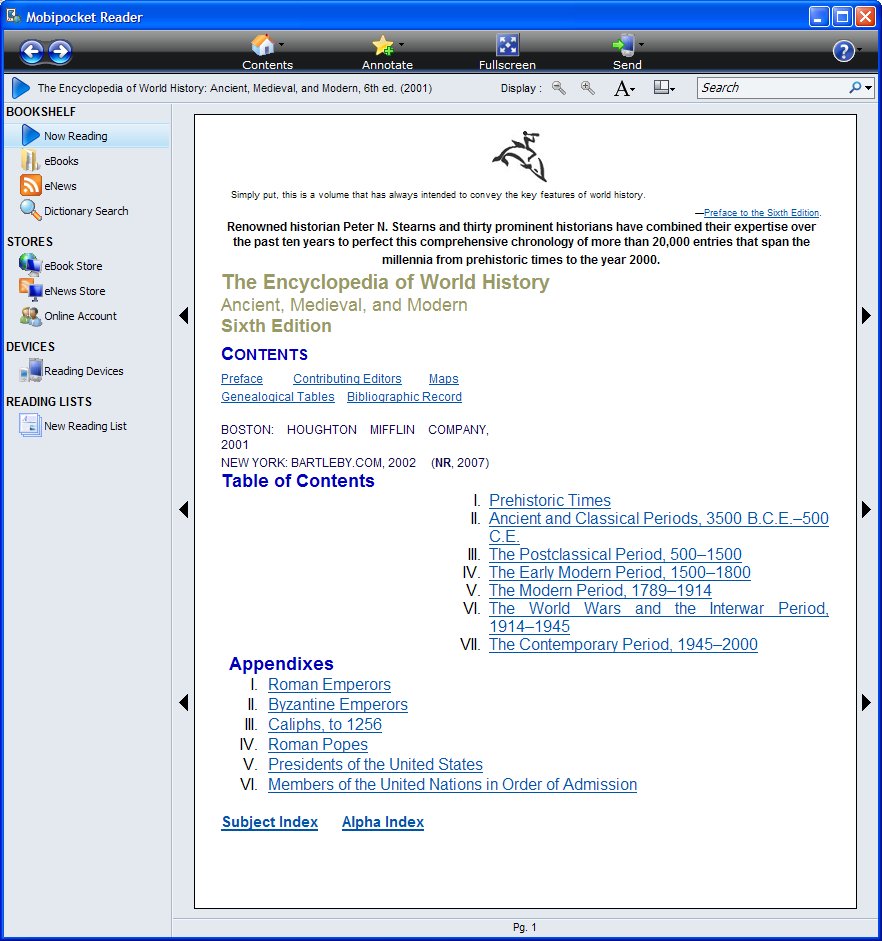Open the eBooks library
Screen dimensions: 882x941
(x=49, y=161)
